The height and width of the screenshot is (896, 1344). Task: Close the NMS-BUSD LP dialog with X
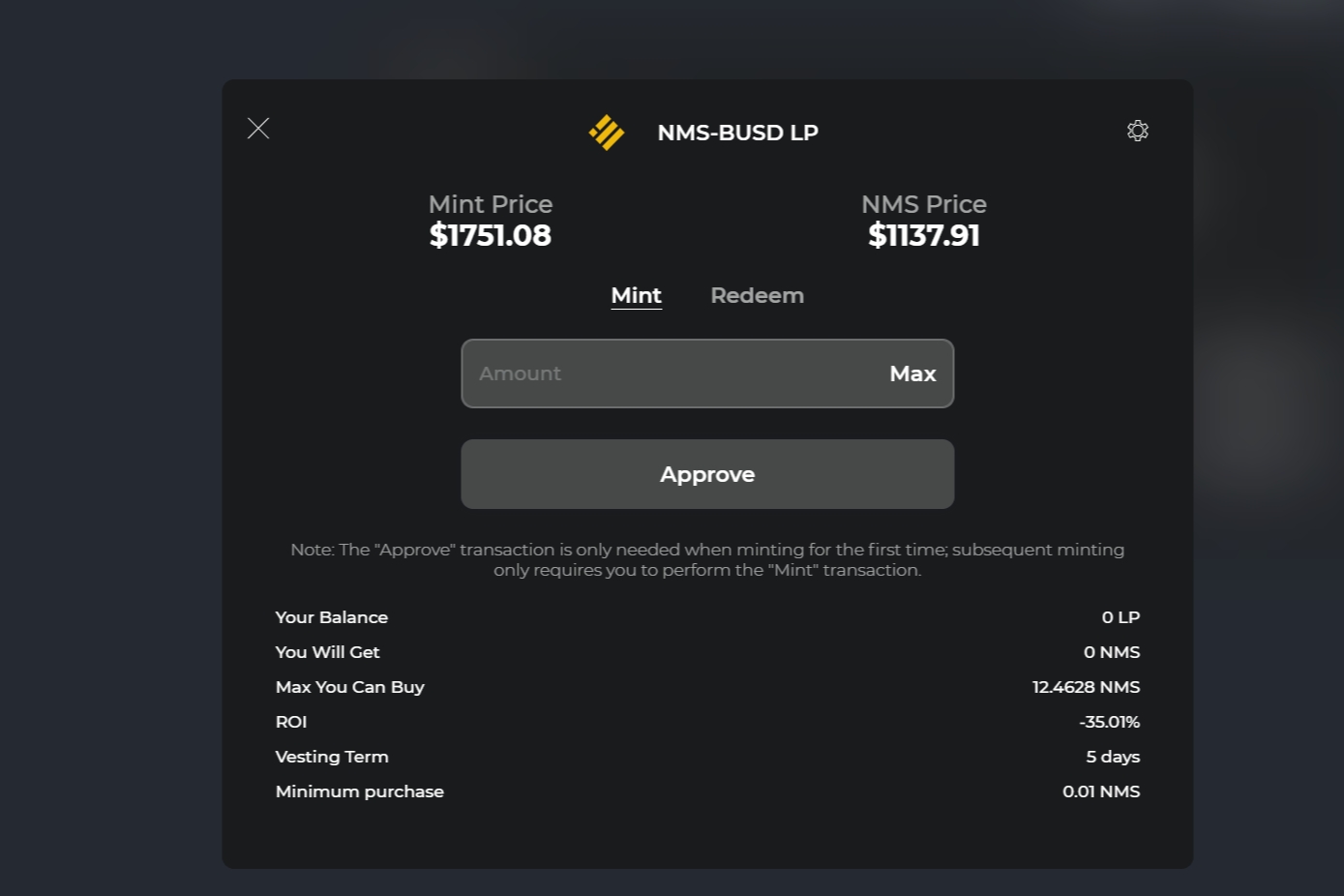point(258,128)
